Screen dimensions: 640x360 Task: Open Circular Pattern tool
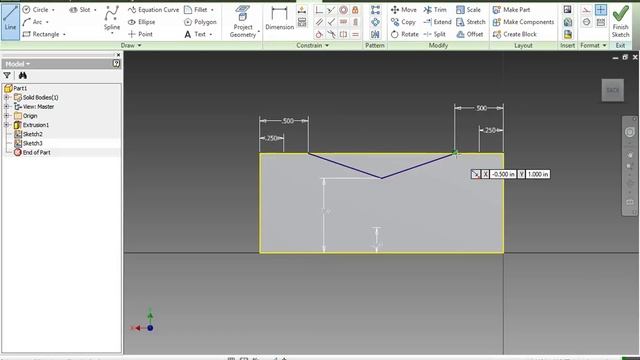[375, 22]
